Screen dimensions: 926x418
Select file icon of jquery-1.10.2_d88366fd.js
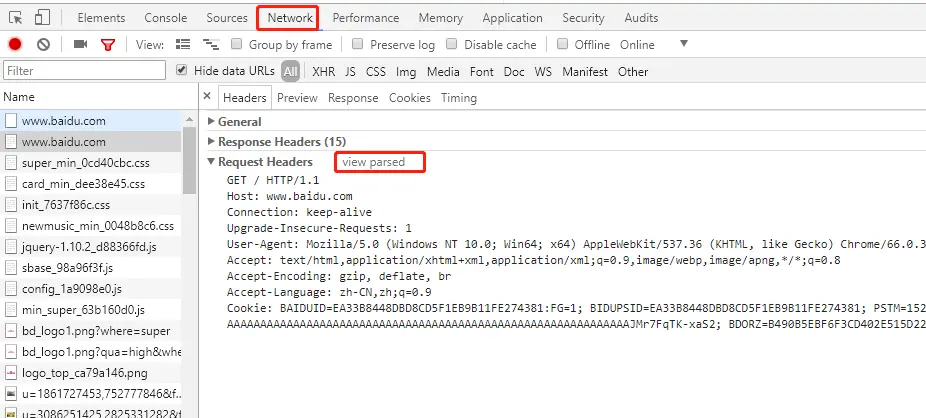coord(11,247)
